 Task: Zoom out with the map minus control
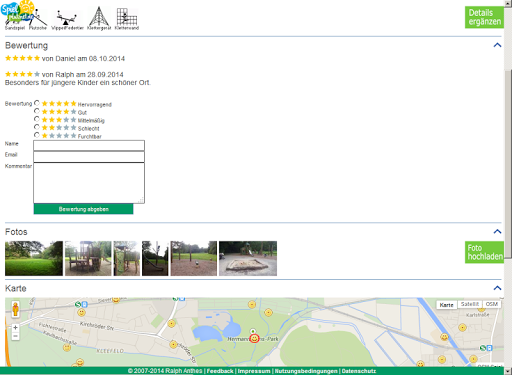coord(15,336)
